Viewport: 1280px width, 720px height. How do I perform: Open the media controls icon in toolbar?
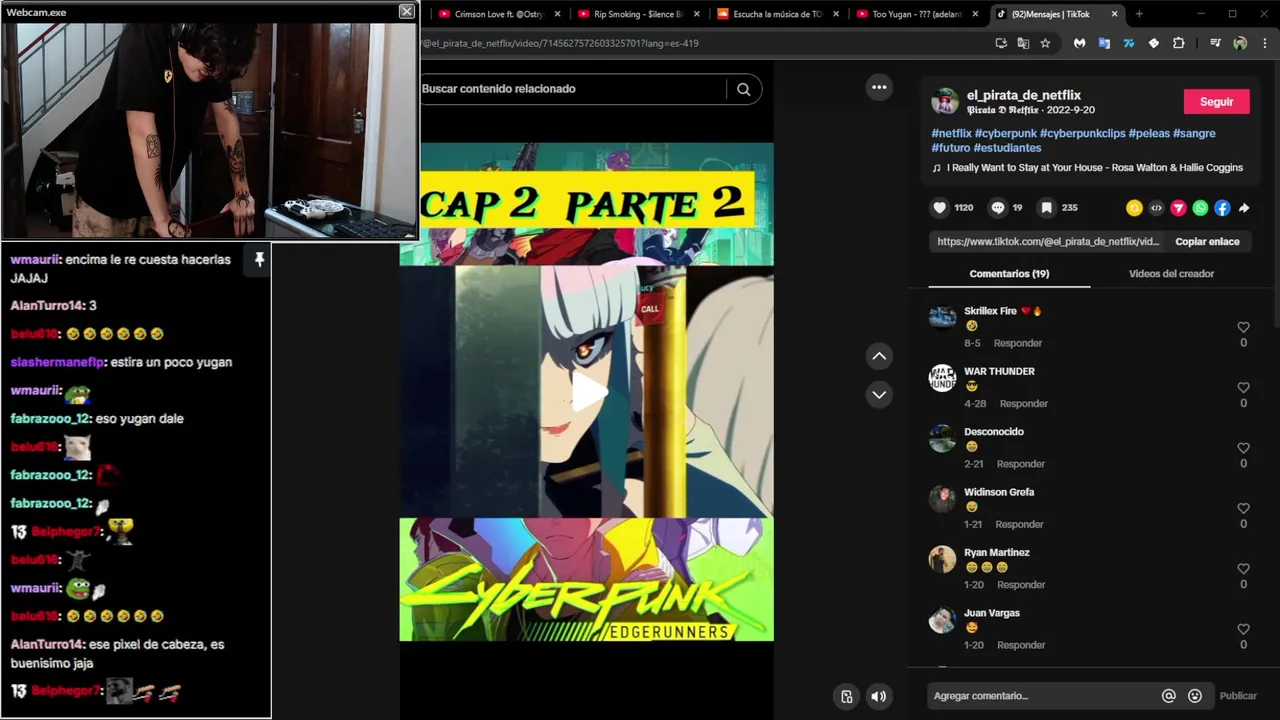1215,43
